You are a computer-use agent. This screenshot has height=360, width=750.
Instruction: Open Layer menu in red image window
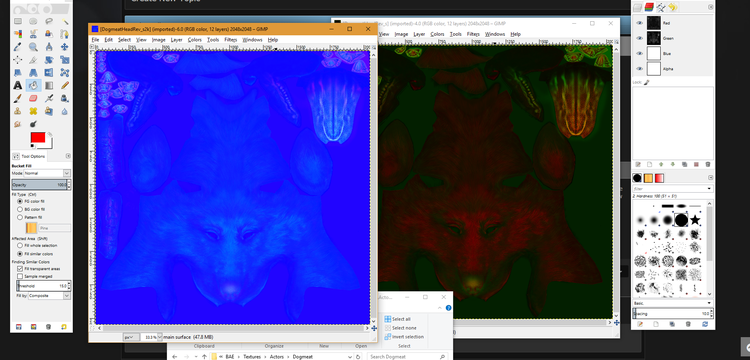point(419,34)
